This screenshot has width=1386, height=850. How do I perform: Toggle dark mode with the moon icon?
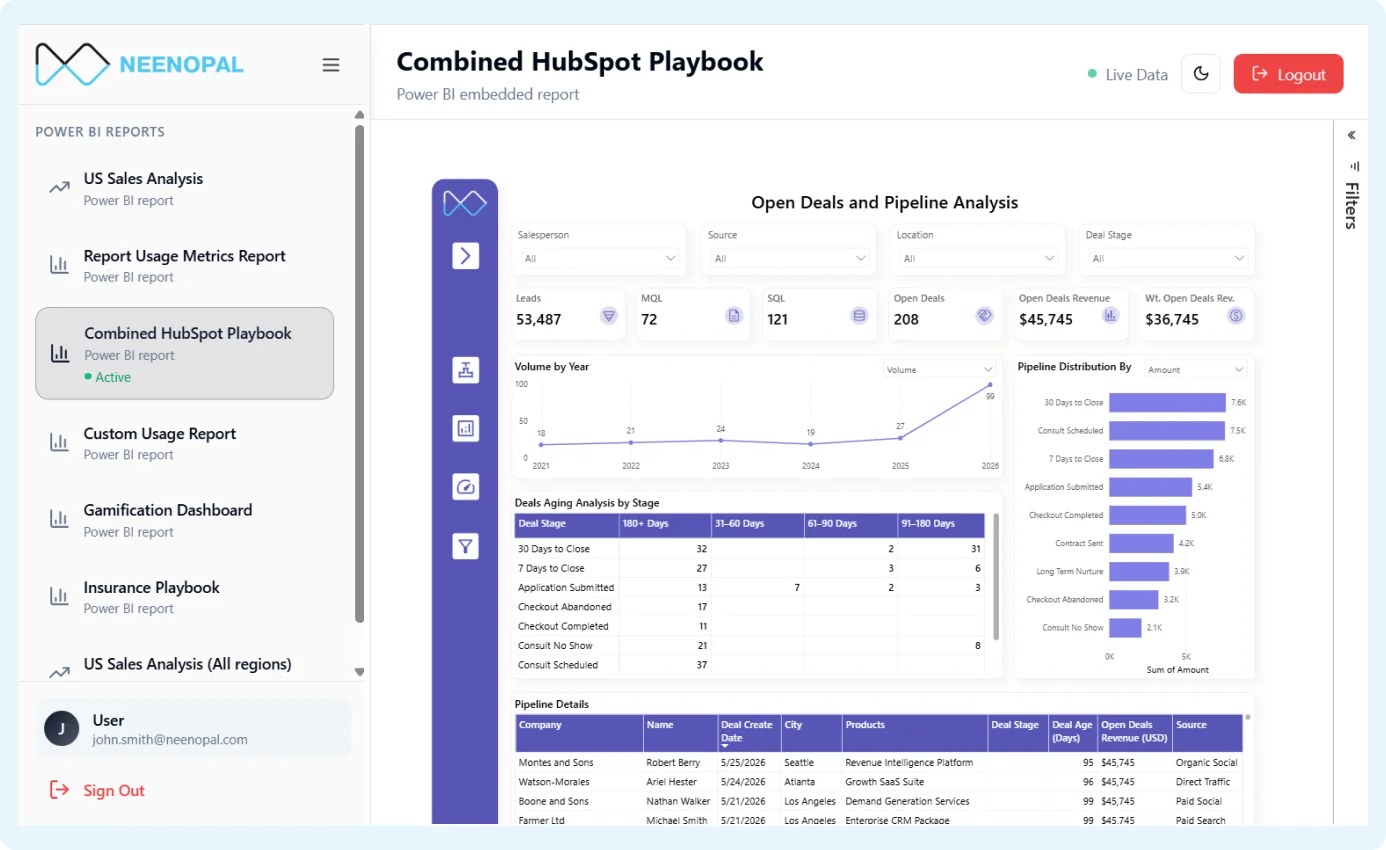(x=1201, y=74)
